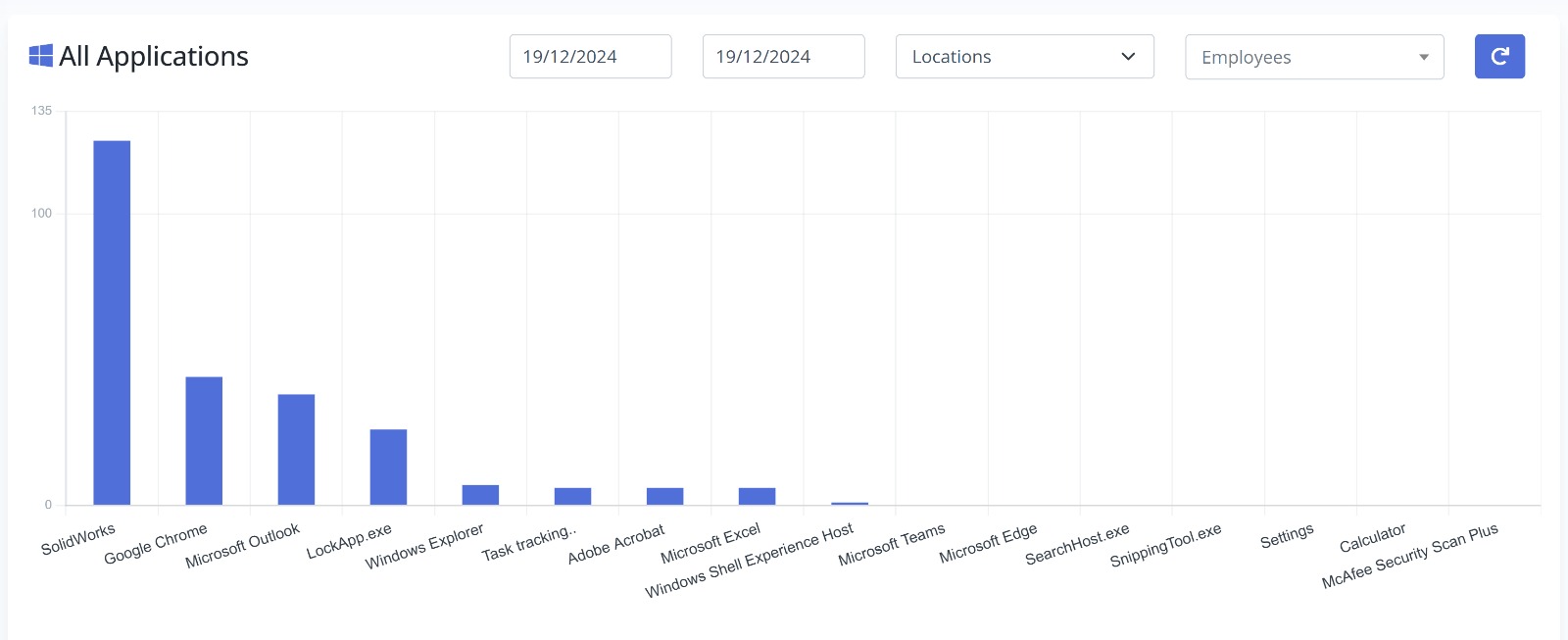Click the Microsoft Outlook bar
Image resolution: width=1568 pixels, height=640 pixels.
click(x=296, y=450)
